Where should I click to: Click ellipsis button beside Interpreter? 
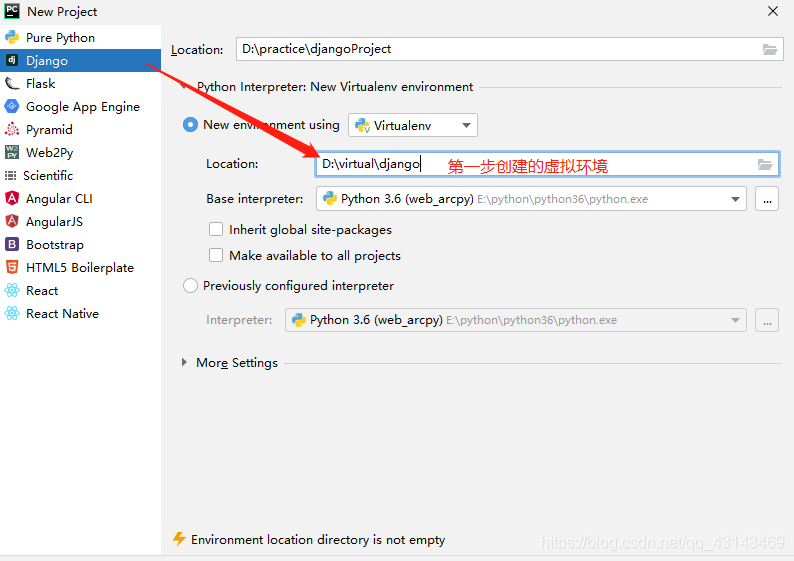767,320
